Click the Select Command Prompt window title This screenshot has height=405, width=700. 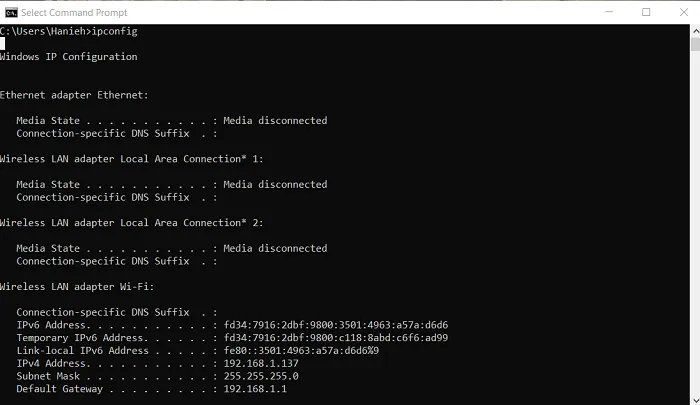tap(74, 13)
